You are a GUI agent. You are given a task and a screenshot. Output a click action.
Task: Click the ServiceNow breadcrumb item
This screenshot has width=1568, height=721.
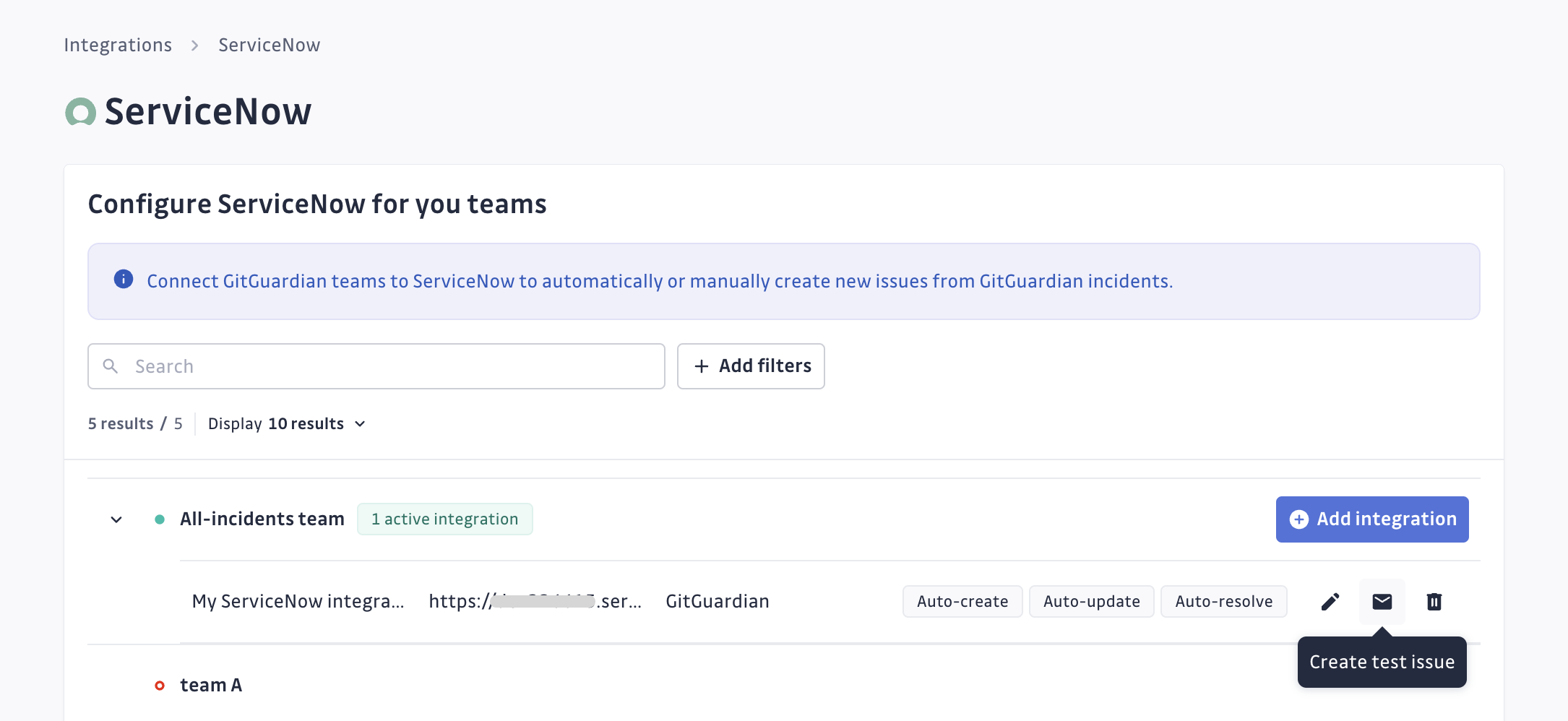[x=269, y=45]
